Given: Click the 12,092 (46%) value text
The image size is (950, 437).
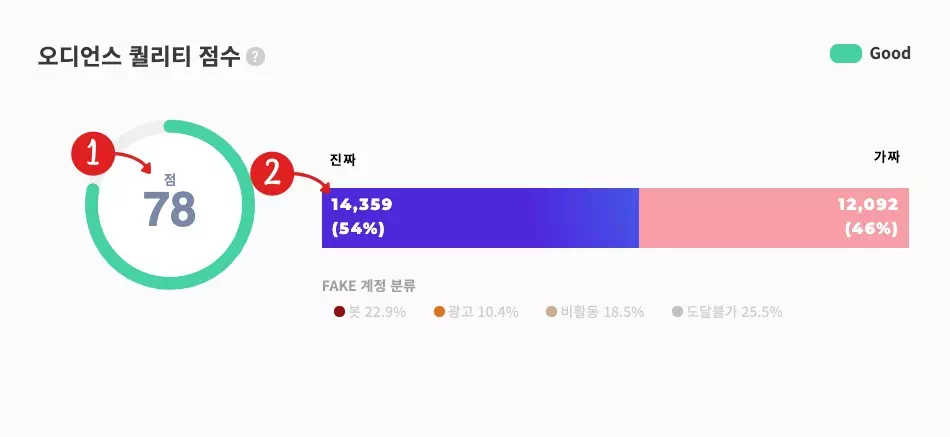Looking at the screenshot, I should (868, 217).
